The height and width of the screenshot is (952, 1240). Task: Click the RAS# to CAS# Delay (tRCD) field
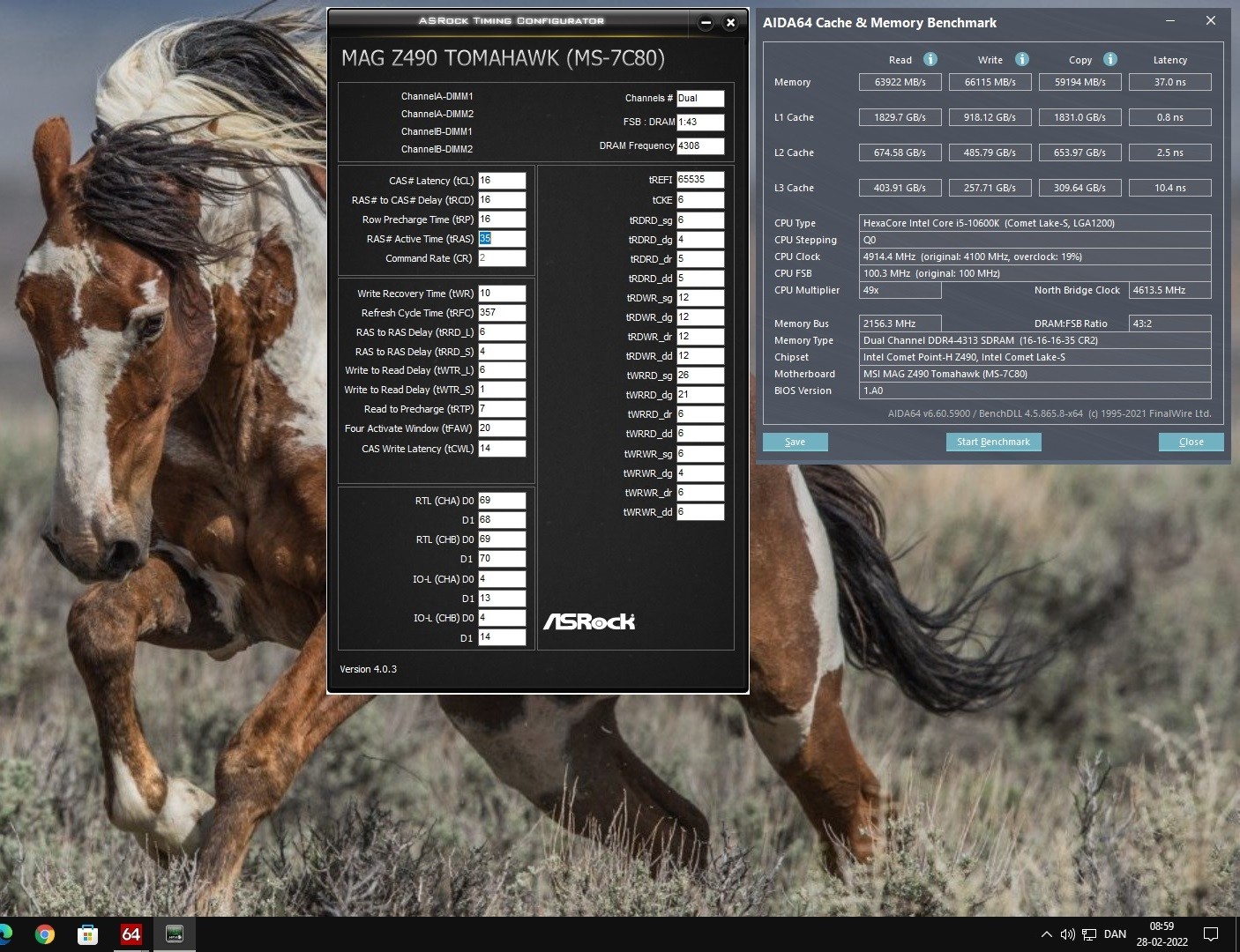pyautogui.click(x=502, y=200)
